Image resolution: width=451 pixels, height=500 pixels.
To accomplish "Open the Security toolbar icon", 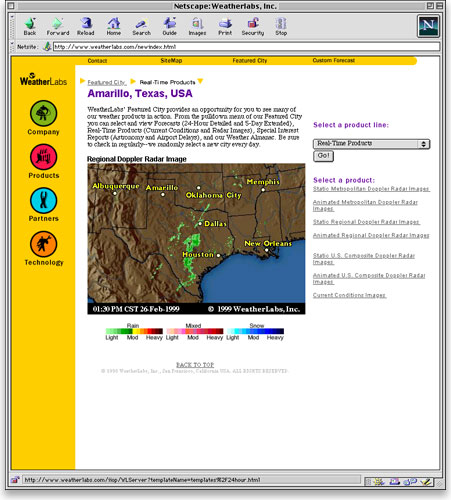I will click(253, 23).
